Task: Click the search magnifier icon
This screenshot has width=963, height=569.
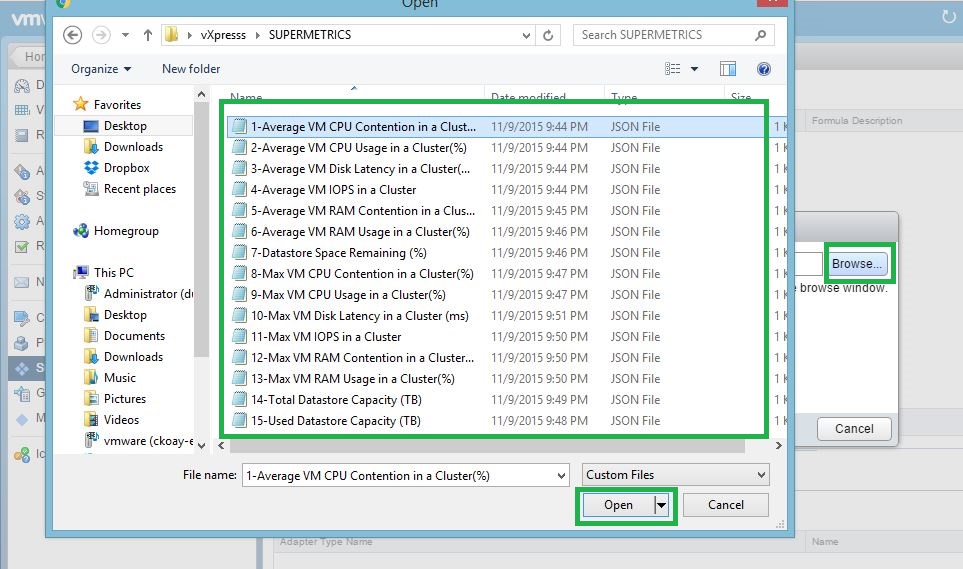Action: [x=761, y=35]
